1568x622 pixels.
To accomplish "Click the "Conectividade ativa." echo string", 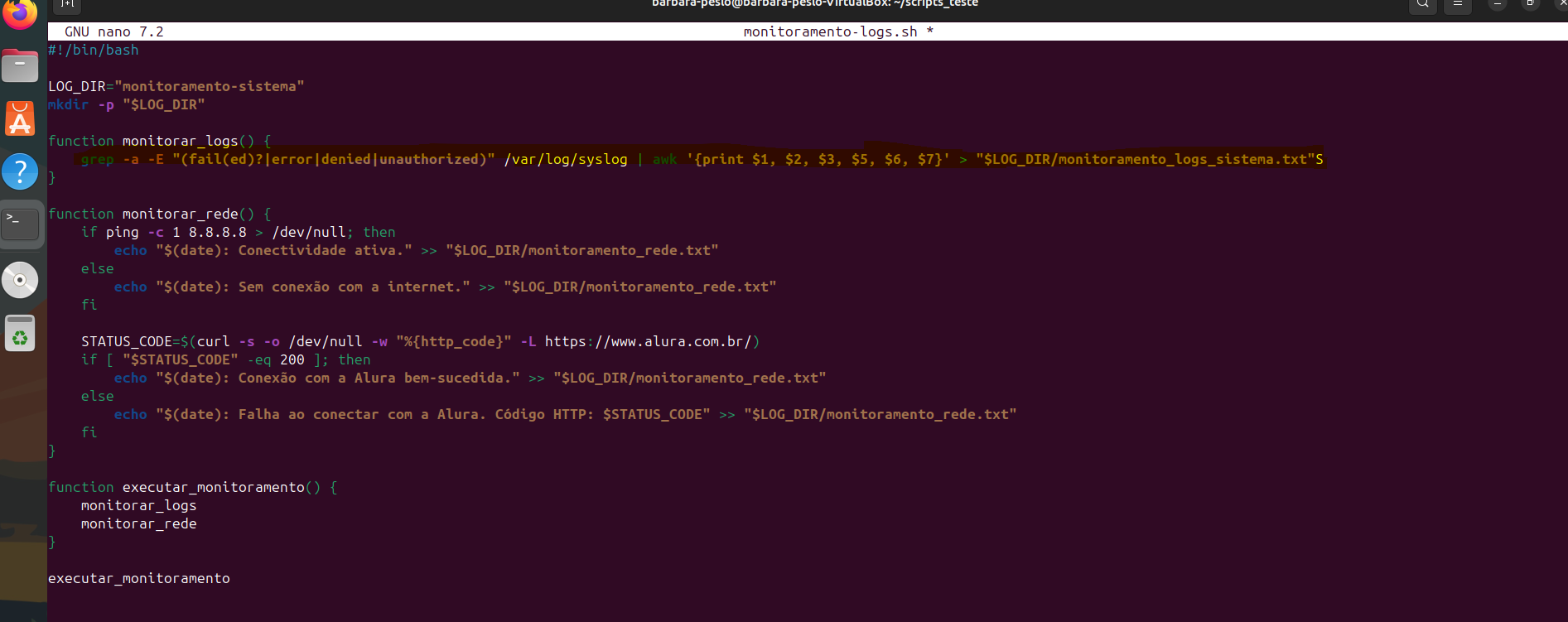I will pos(284,250).
